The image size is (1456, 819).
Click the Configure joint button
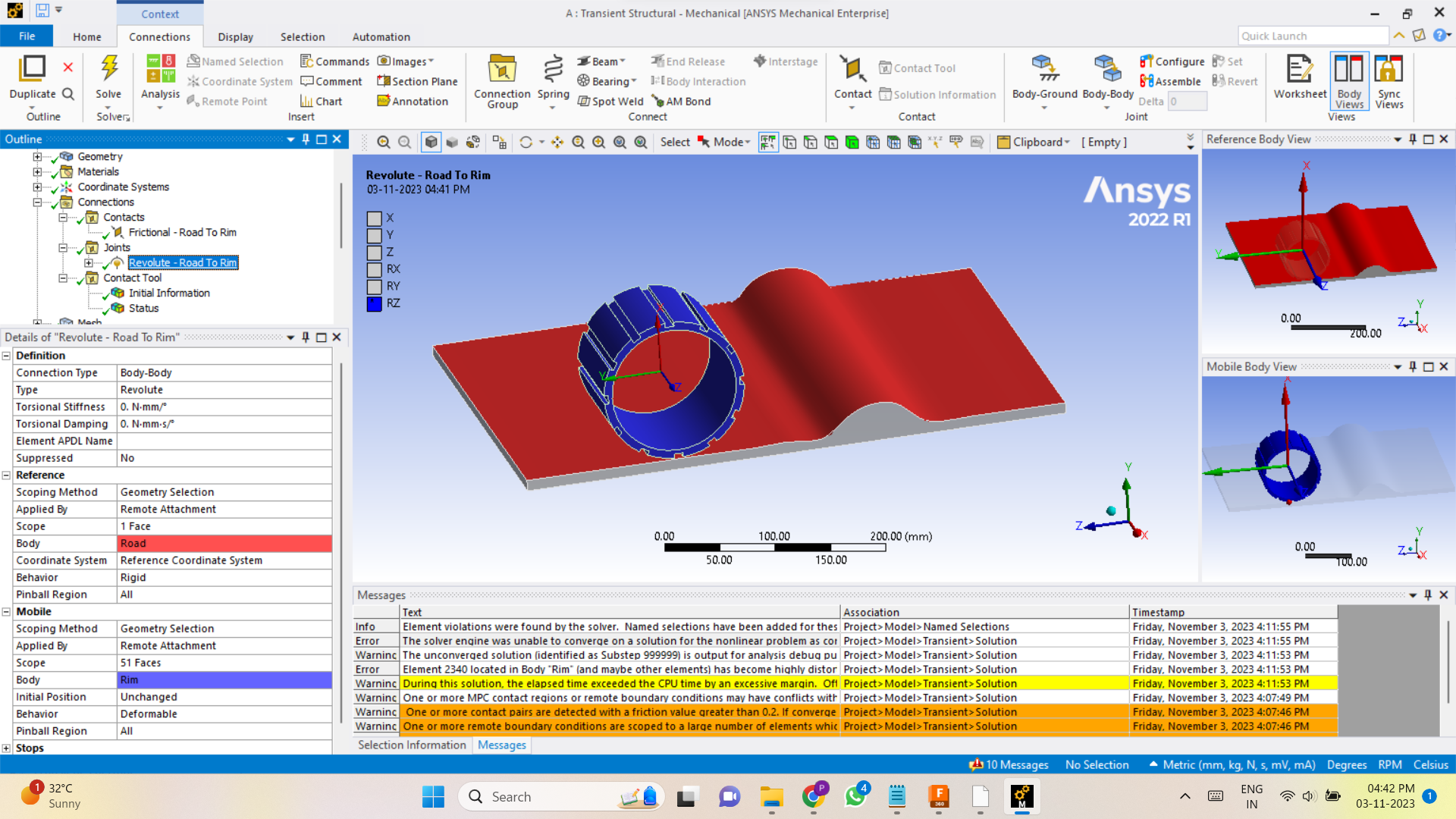point(1172,61)
